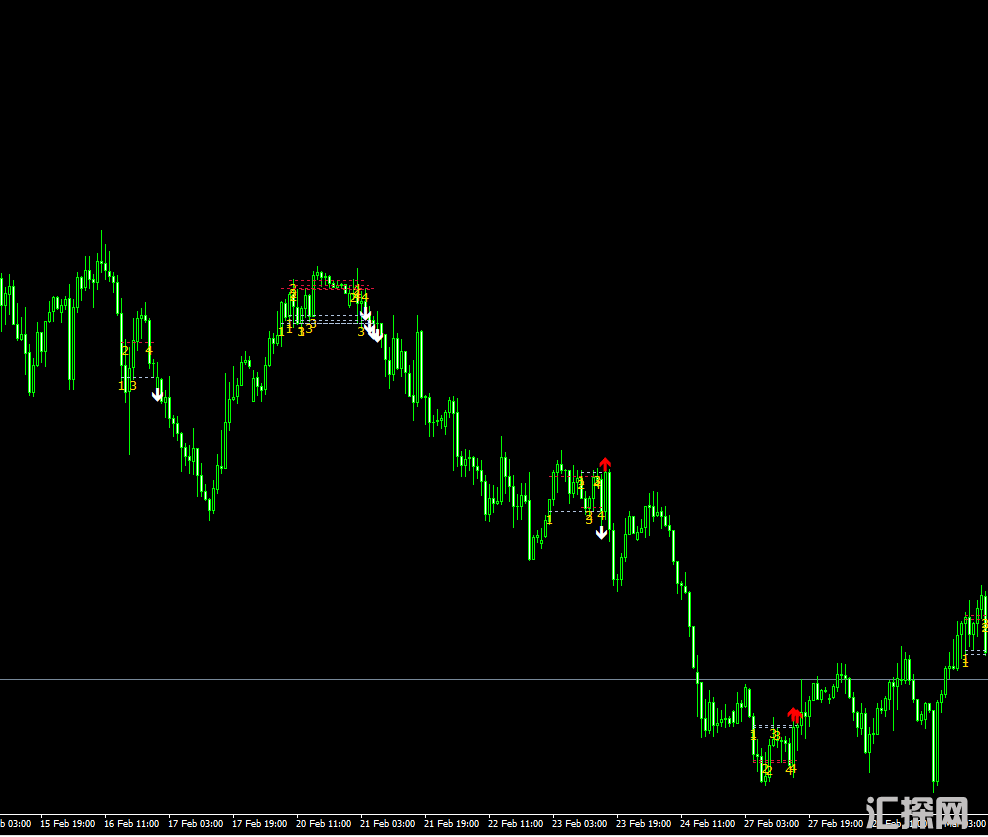Screen dimensions: 988x837
Task: Click the white down arrow cluster after 20 Feb peak
Action: (x=371, y=328)
